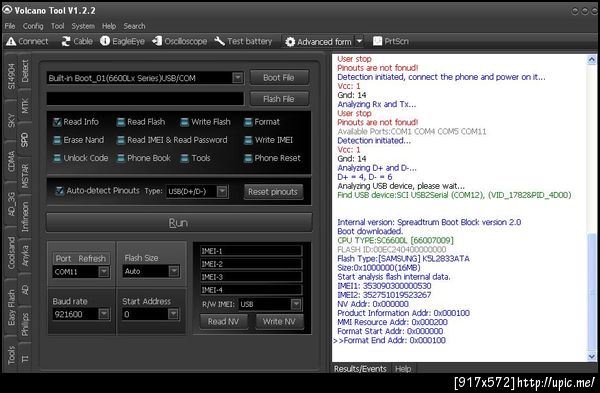The image size is (600, 393).
Task: Click the Run button
Action: (179, 223)
